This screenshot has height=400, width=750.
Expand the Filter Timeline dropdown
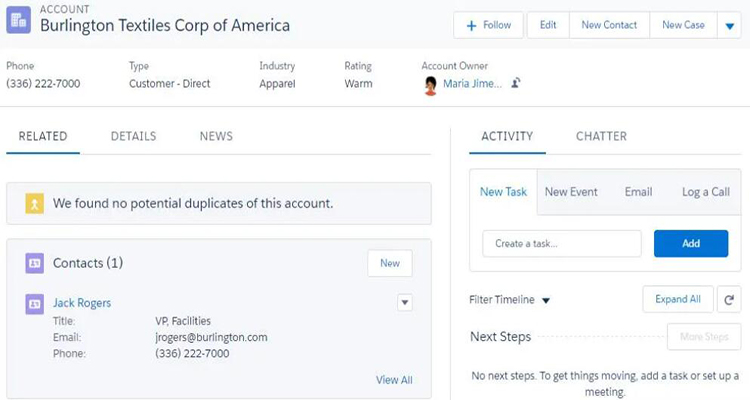(x=509, y=300)
